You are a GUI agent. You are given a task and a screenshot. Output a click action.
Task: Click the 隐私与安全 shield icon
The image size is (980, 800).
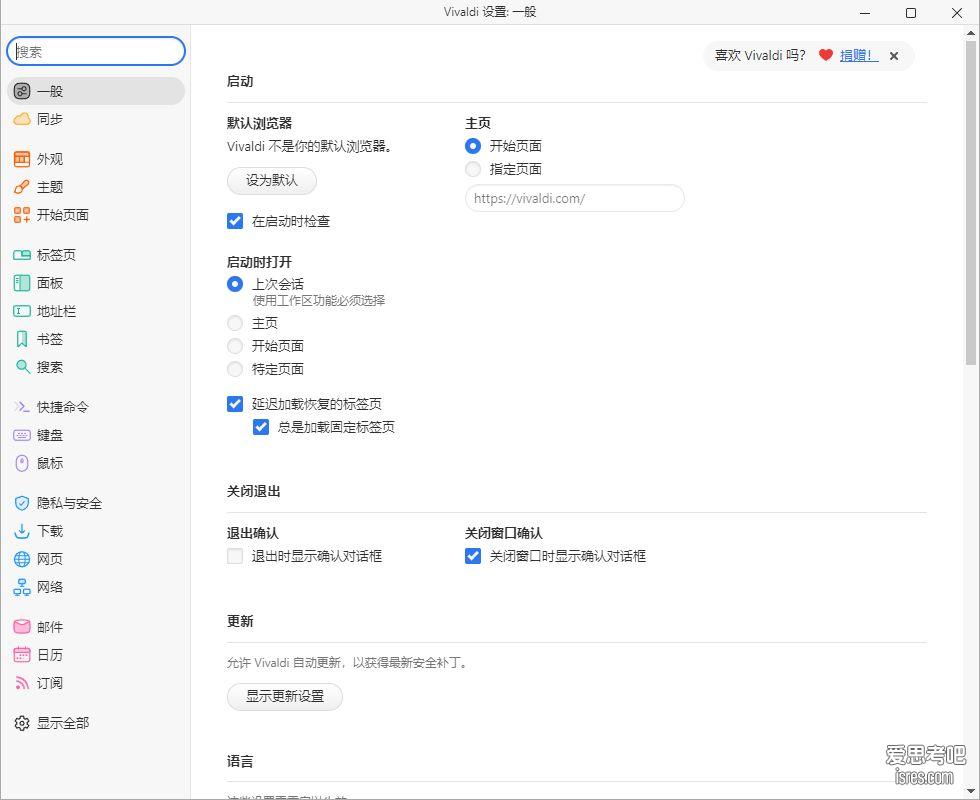pyautogui.click(x=22, y=503)
